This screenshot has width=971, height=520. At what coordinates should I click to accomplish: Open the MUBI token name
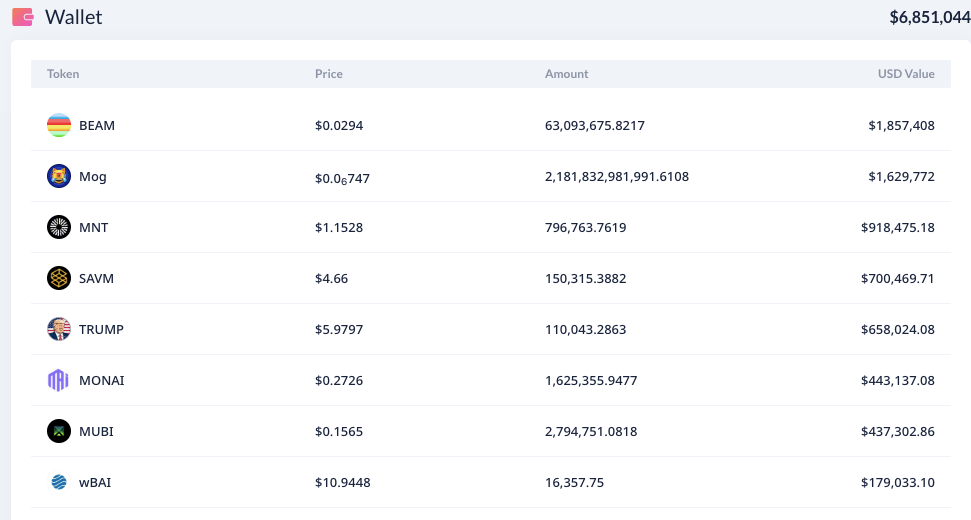(96, 431)
